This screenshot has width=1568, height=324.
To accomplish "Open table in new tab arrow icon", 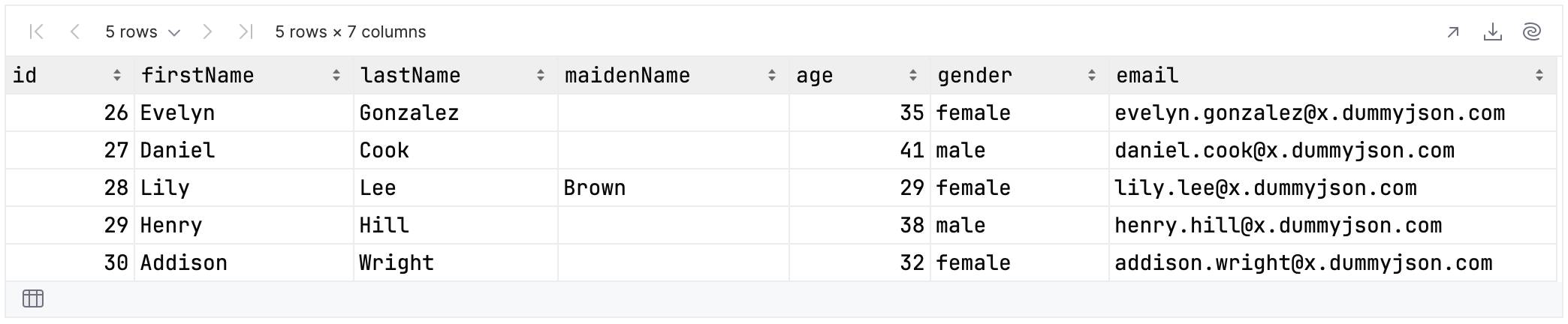I will tap(1453, 31).
